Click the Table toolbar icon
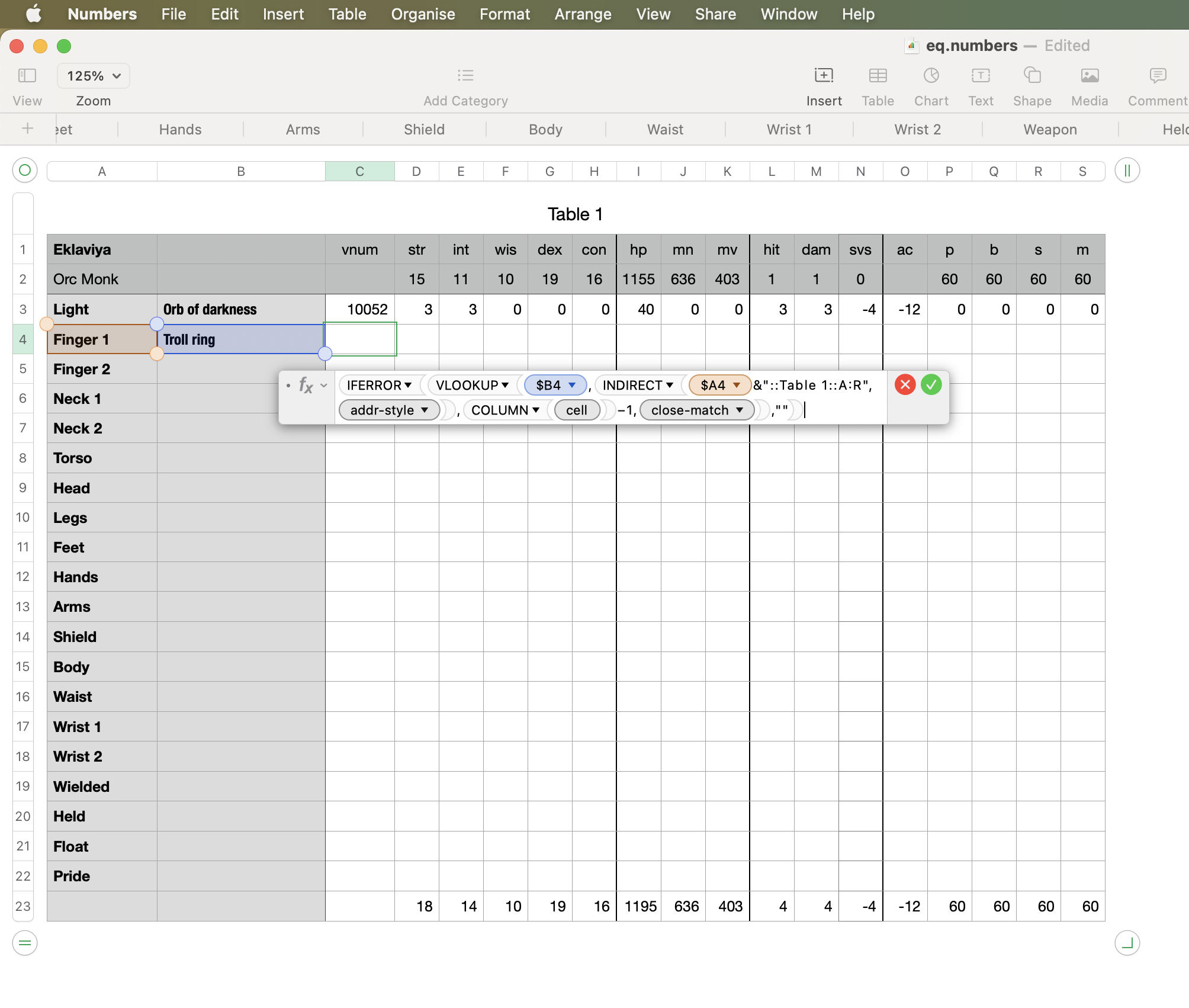 point(878,76)
